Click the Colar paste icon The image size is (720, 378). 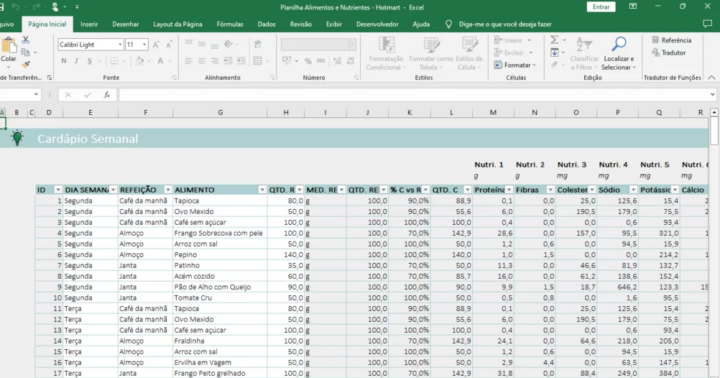pyautogui.click(x=8, y=46)
